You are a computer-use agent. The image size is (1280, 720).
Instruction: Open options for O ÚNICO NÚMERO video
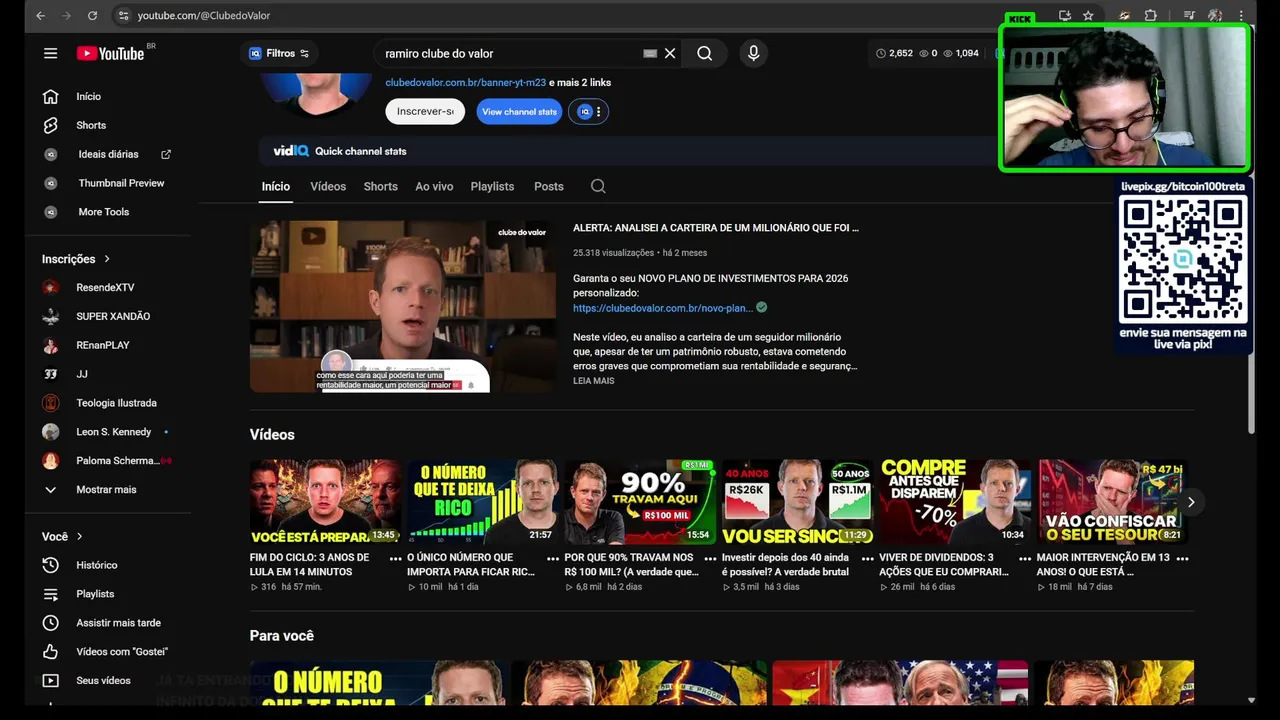[x=552, y=558]
